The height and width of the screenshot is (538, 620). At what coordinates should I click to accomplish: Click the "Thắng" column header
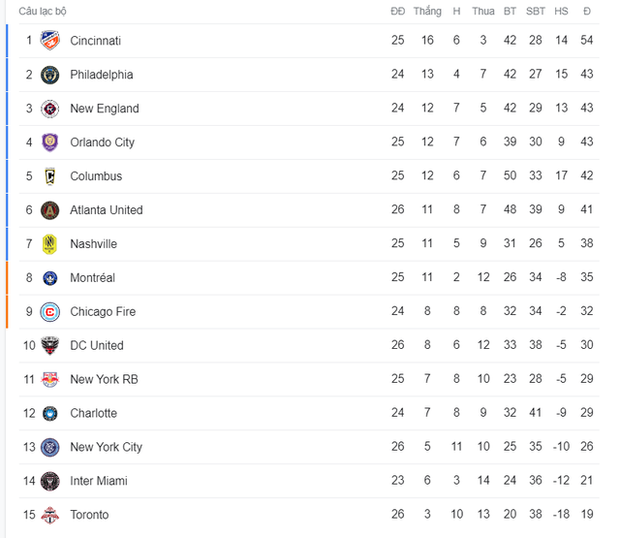tap(427, 11)
